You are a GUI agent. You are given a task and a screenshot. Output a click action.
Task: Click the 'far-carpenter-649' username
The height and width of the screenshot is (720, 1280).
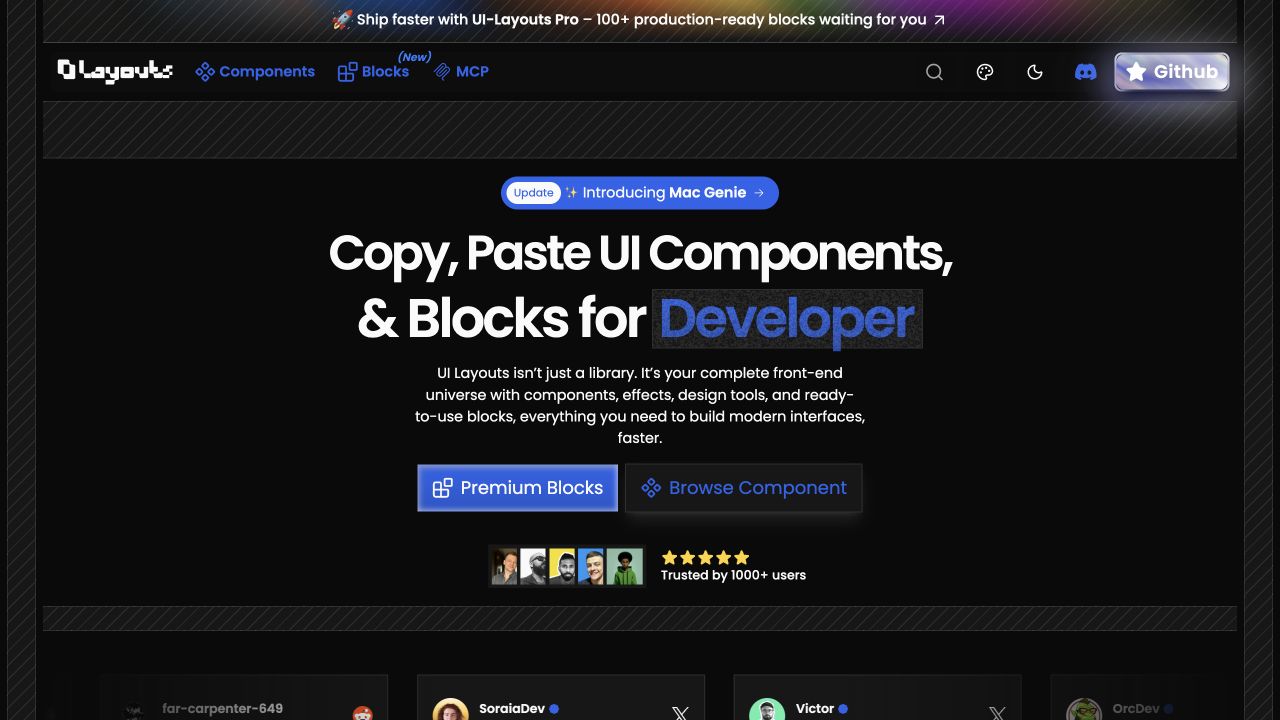tap(222, 709)
